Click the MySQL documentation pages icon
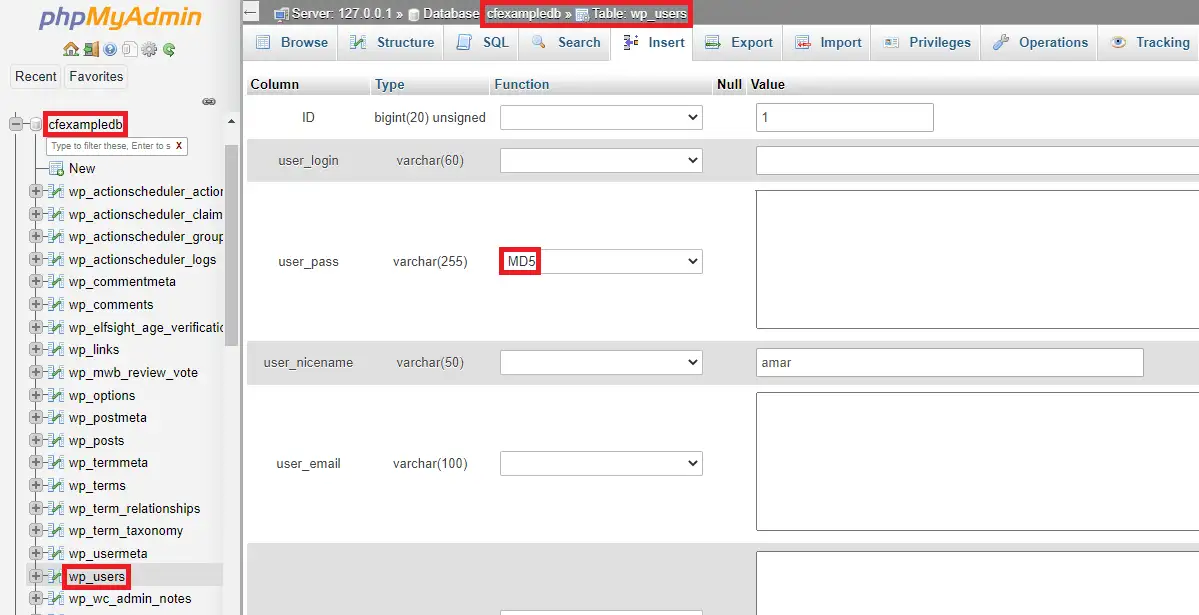The width and height of the screenshot is (1199, 615). click(129, 50)
